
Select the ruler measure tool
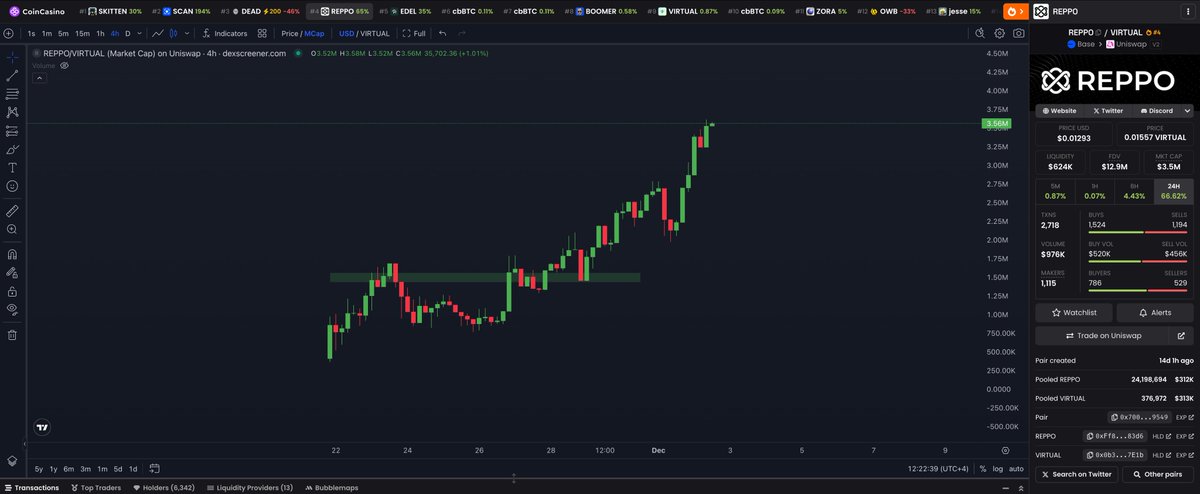point(12,210)
